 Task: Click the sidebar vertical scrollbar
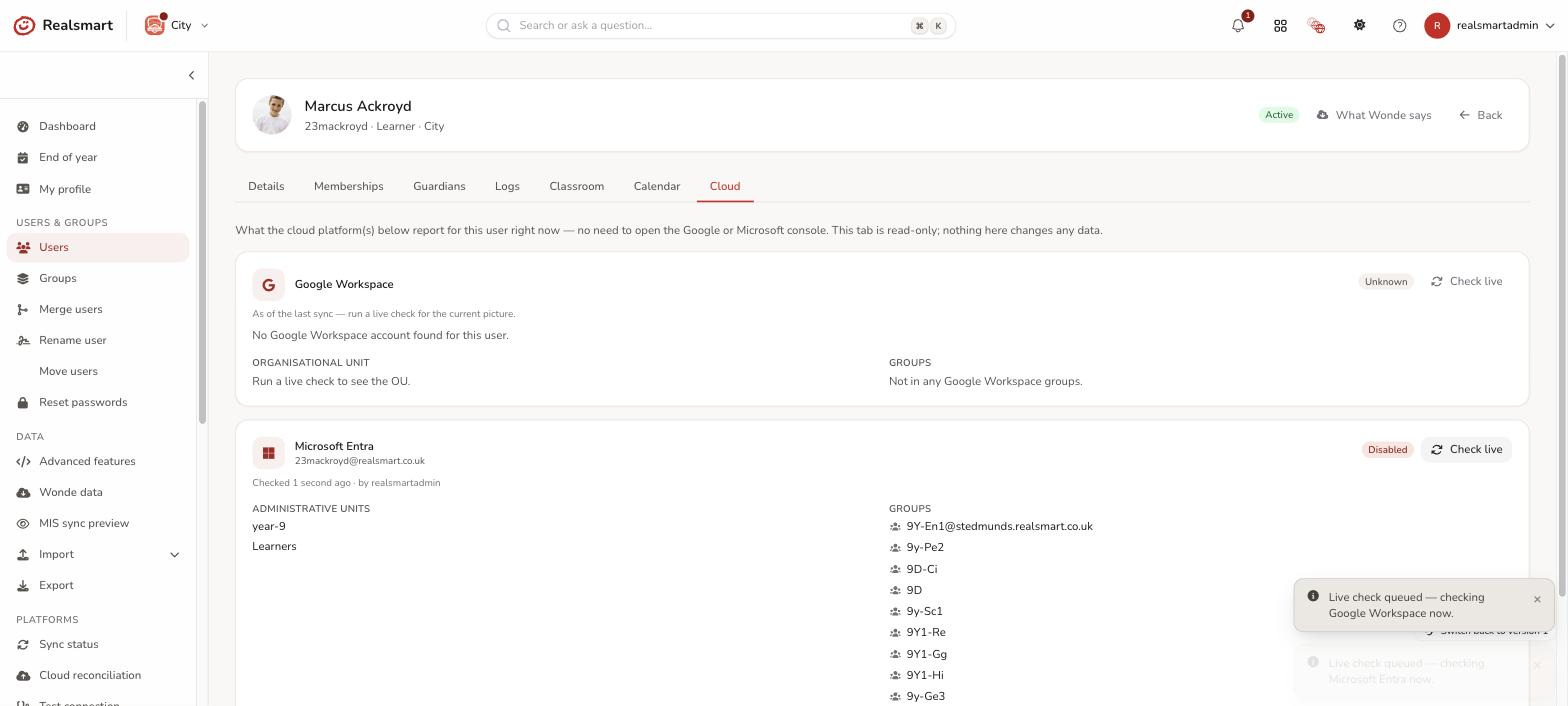(x=202, y=262)
